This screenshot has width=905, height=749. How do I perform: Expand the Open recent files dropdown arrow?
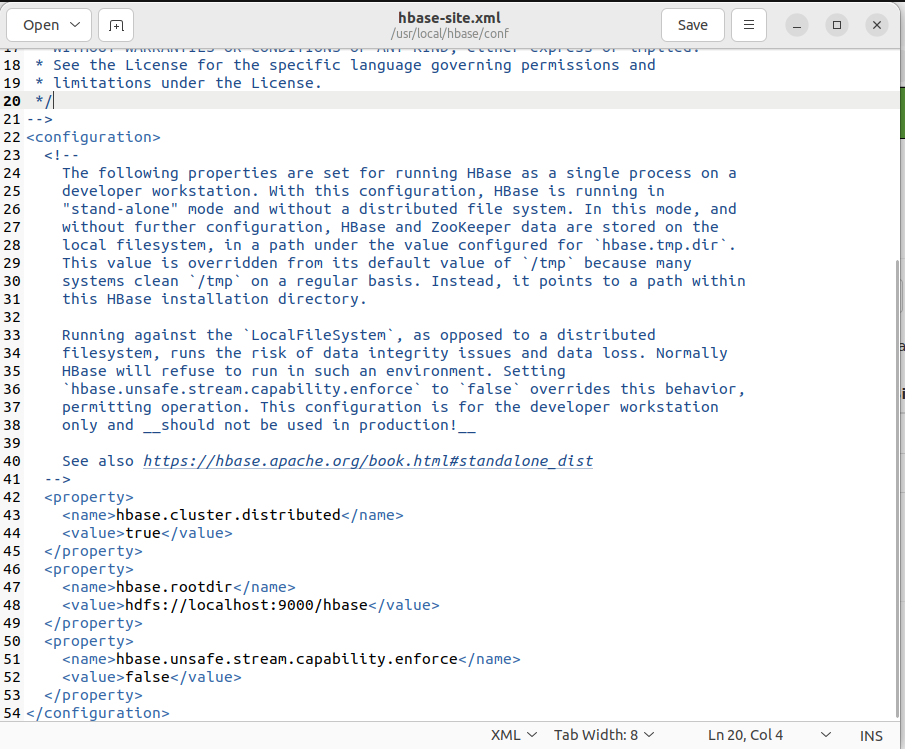pyautogui.click(x=75, y=25)
